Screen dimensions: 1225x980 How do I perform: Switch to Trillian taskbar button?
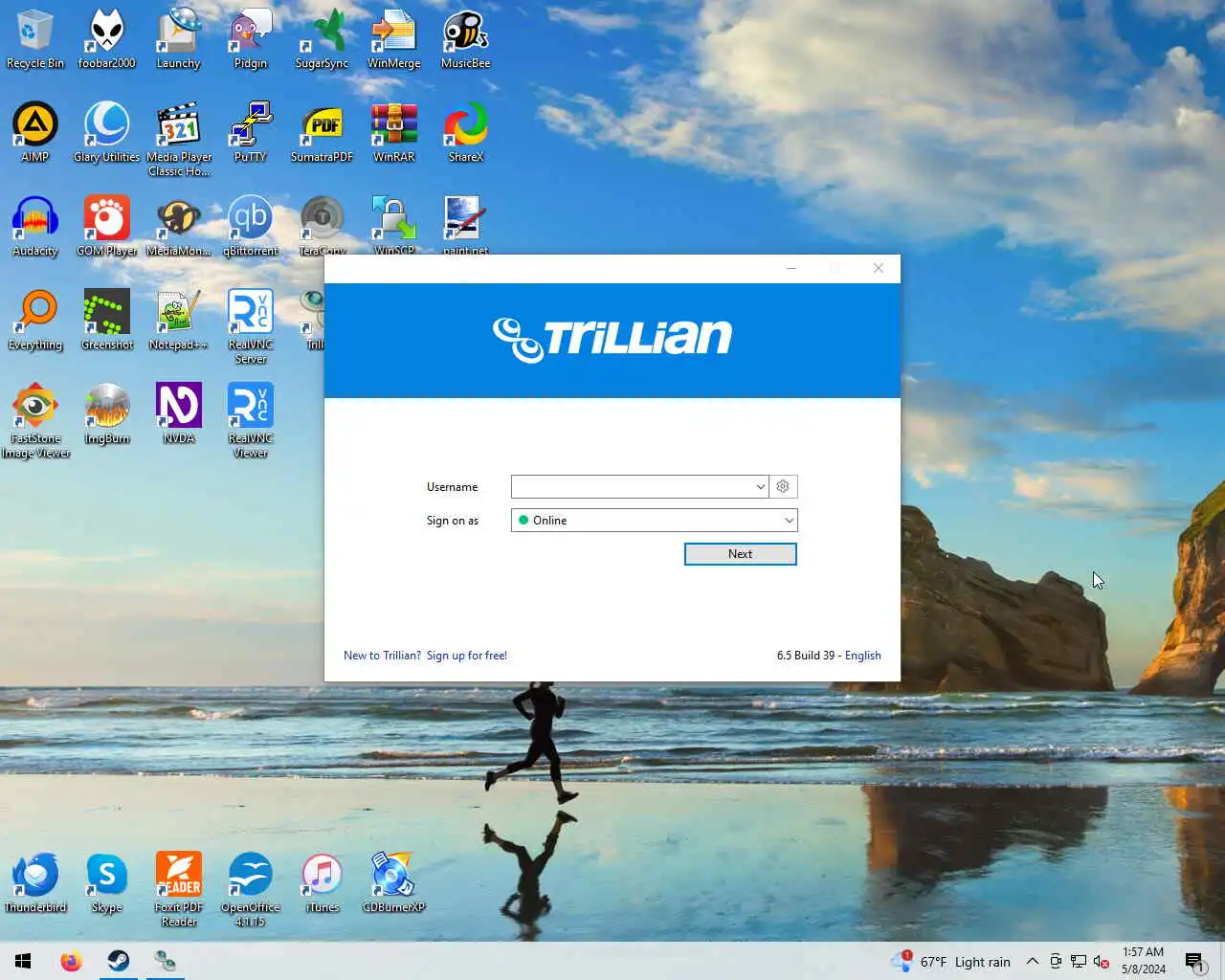click(165, 961)
